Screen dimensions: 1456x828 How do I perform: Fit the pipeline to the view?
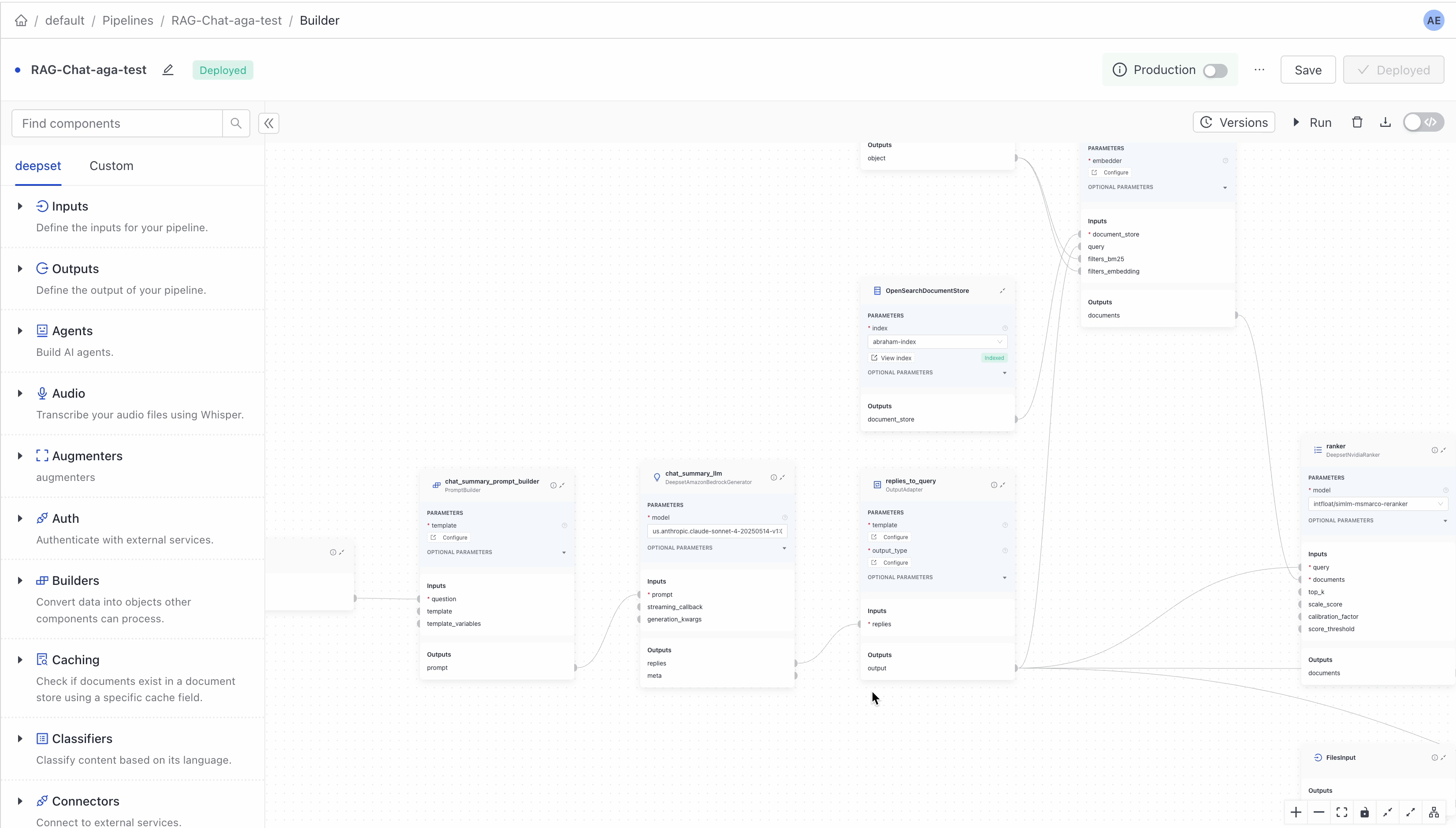(x=1341, y=812)
